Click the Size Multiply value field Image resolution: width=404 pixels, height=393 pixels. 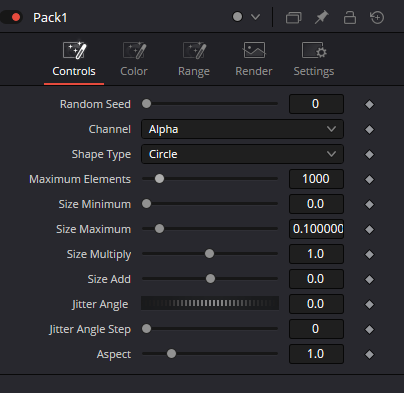tap(316, 254)
